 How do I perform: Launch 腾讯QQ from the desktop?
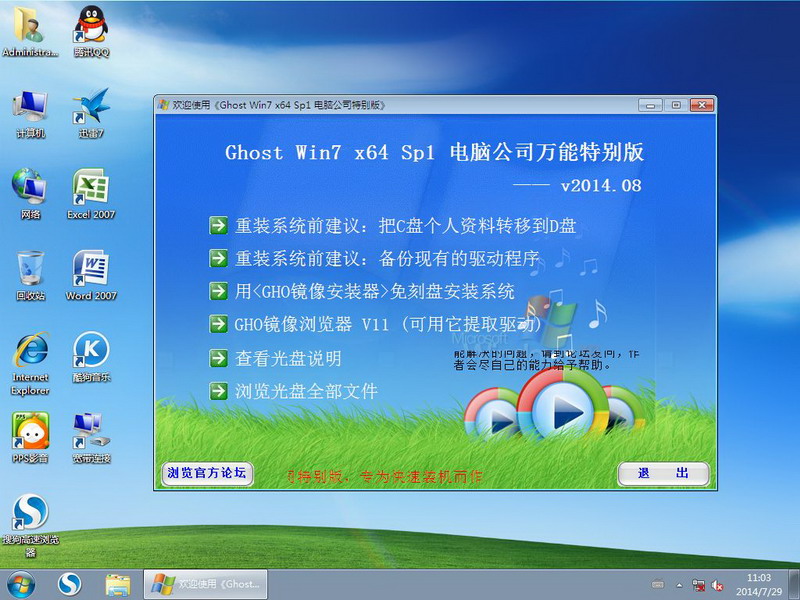point(91,32)
